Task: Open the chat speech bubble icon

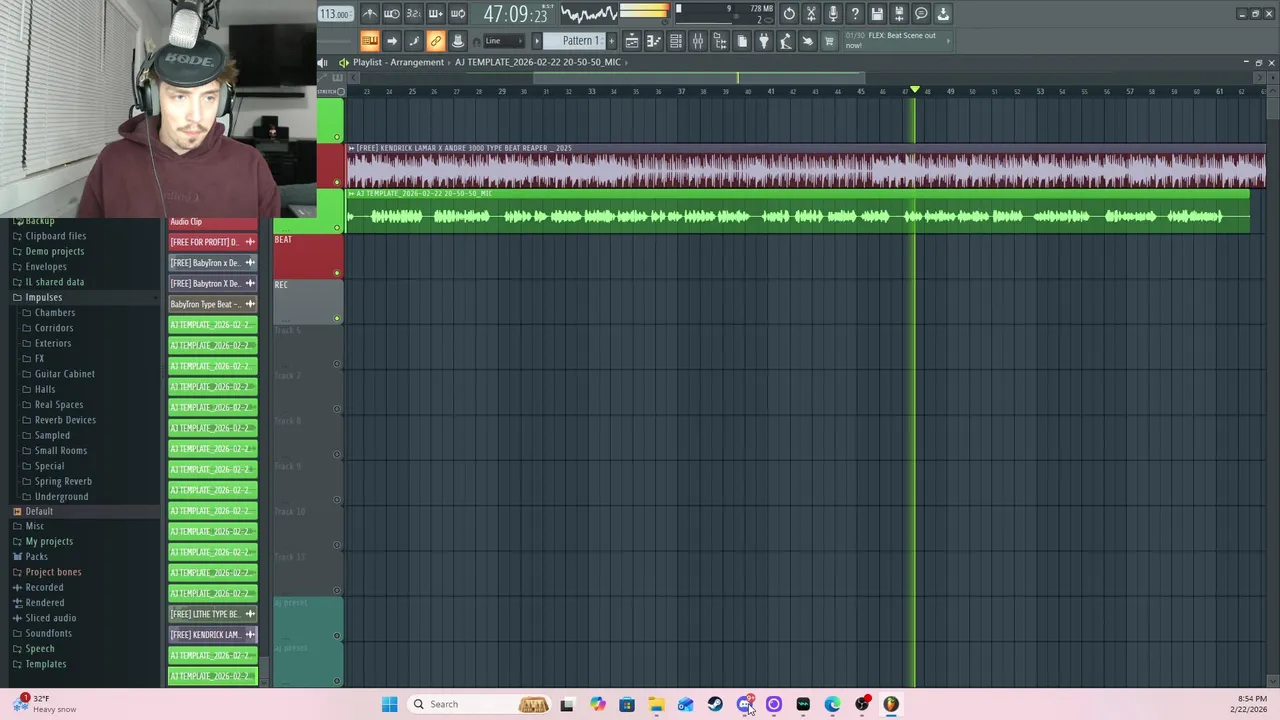Action: 921,14
